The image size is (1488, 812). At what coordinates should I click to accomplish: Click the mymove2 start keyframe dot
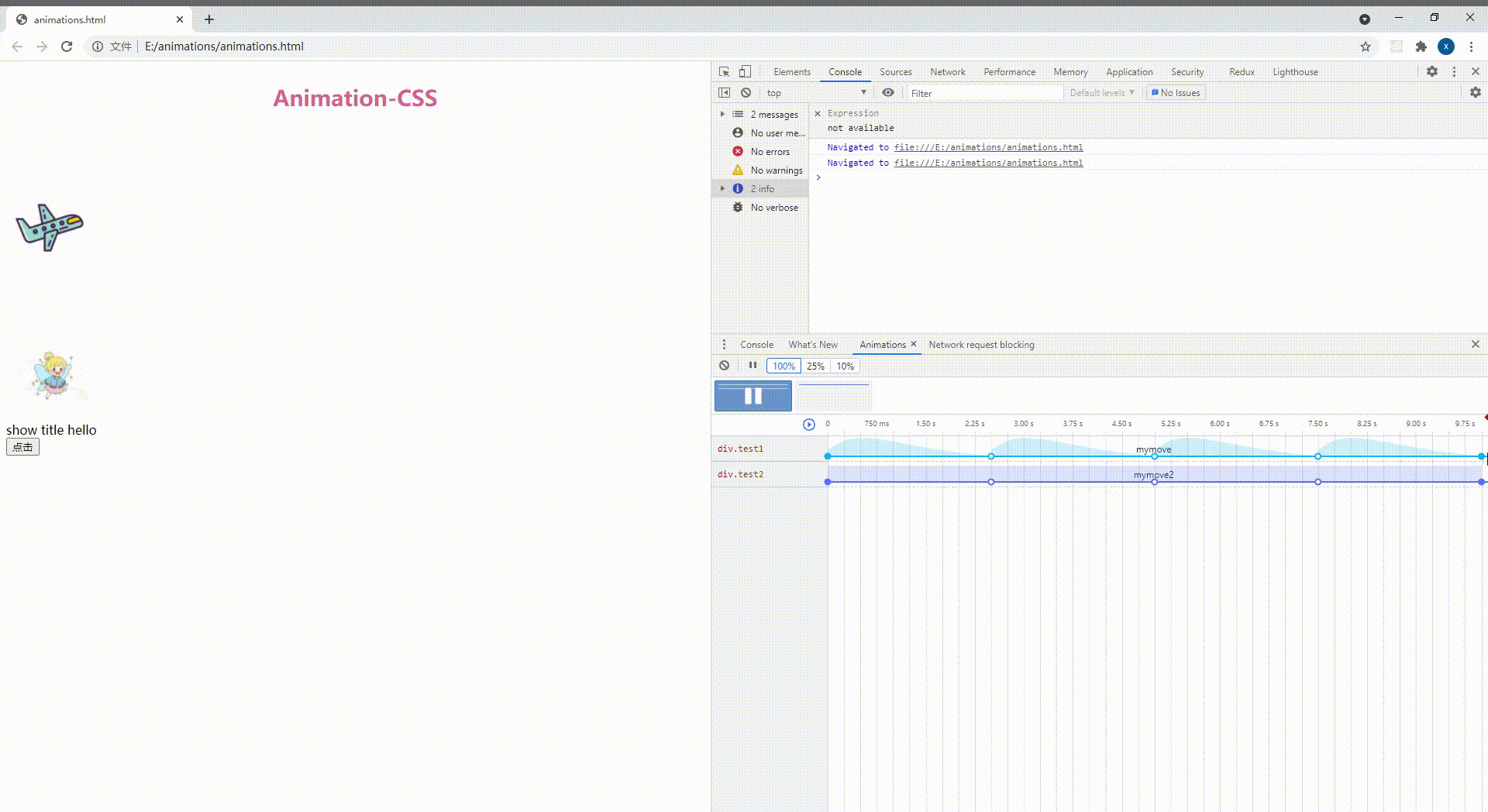pos(828,482)
